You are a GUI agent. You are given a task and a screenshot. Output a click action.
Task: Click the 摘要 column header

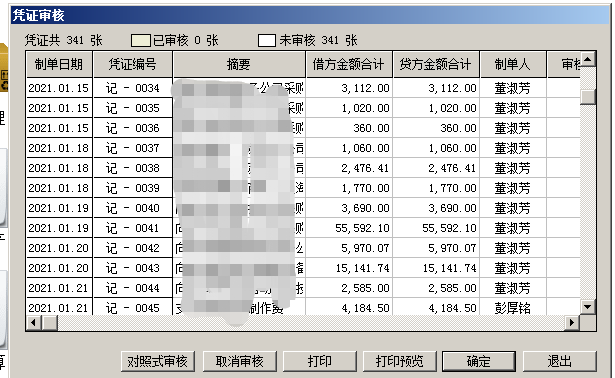239,64
